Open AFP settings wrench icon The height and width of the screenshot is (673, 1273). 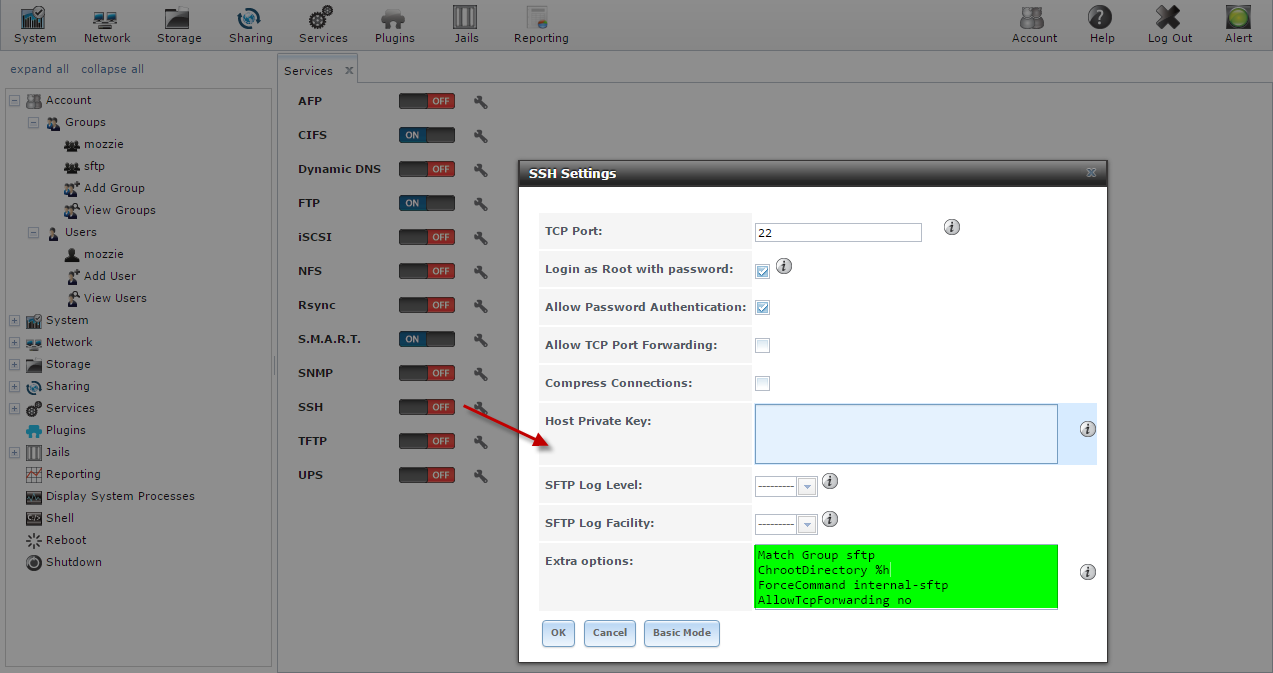point(480,101)
